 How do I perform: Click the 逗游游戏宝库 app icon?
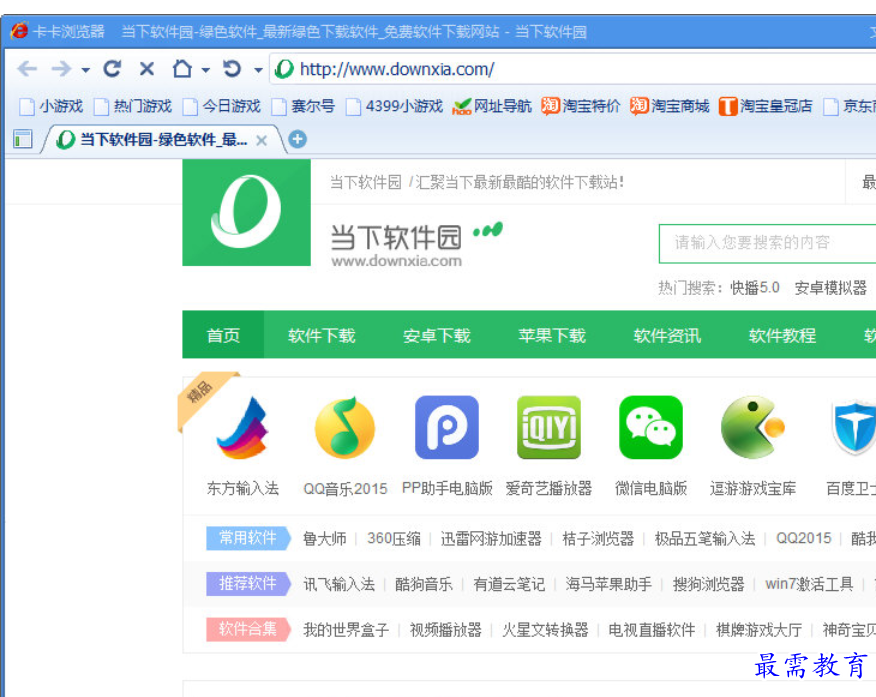click(x=753, y=427)
